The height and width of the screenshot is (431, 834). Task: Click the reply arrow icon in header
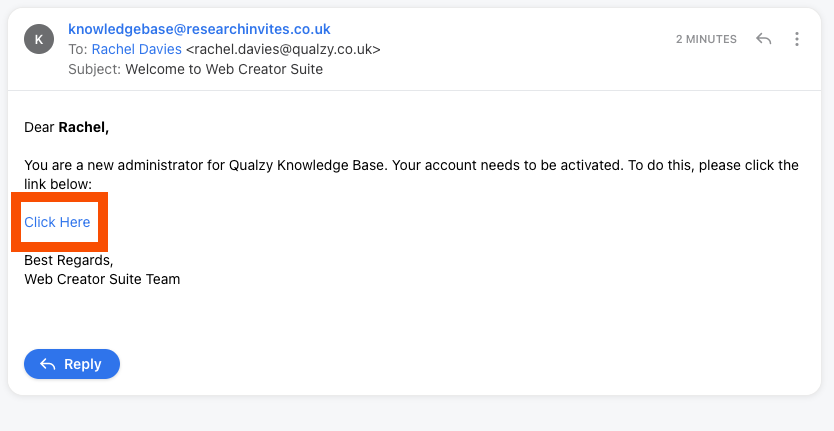point(764,39)
